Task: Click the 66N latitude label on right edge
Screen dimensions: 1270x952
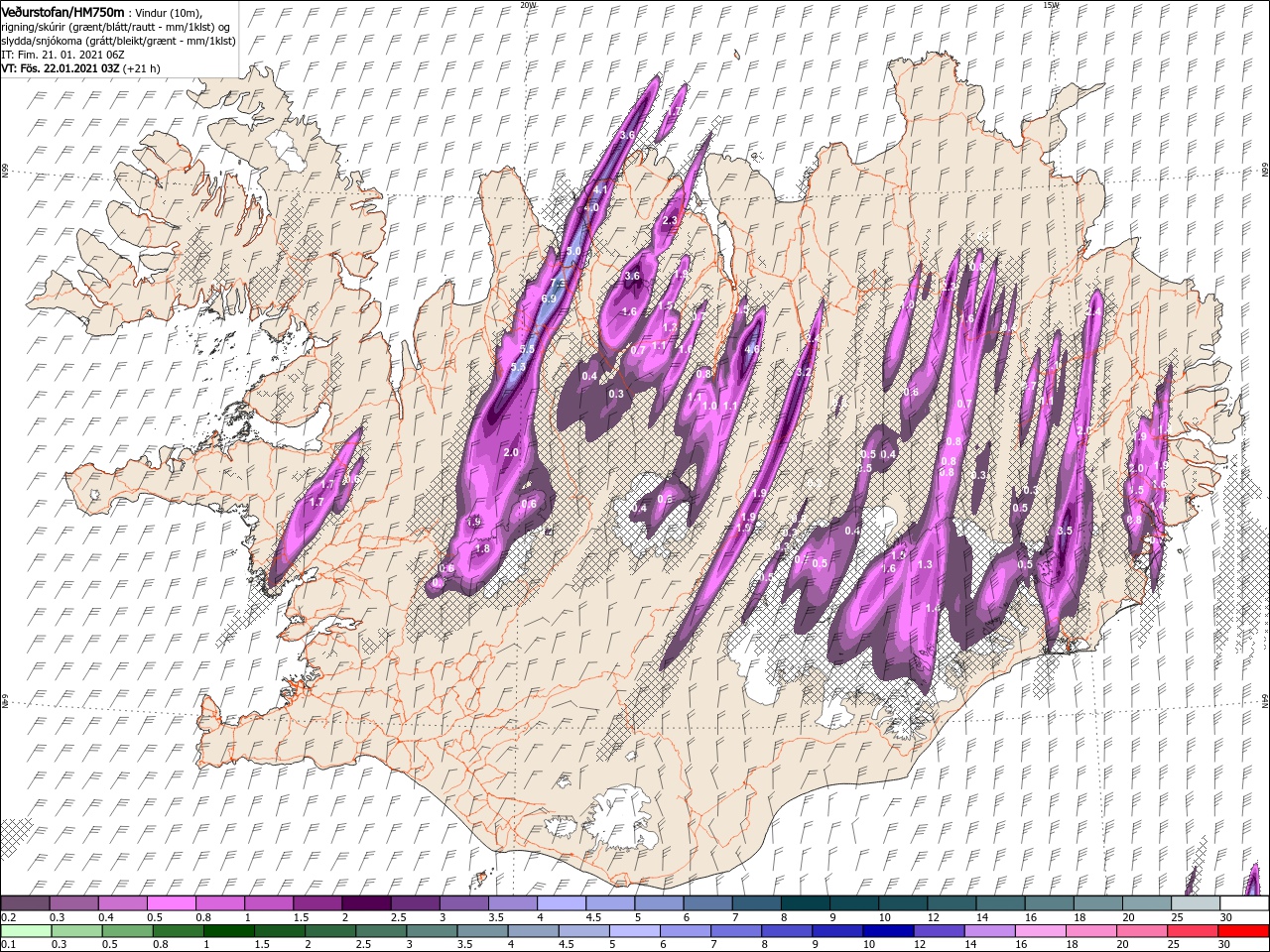Action: [1264, 172]
